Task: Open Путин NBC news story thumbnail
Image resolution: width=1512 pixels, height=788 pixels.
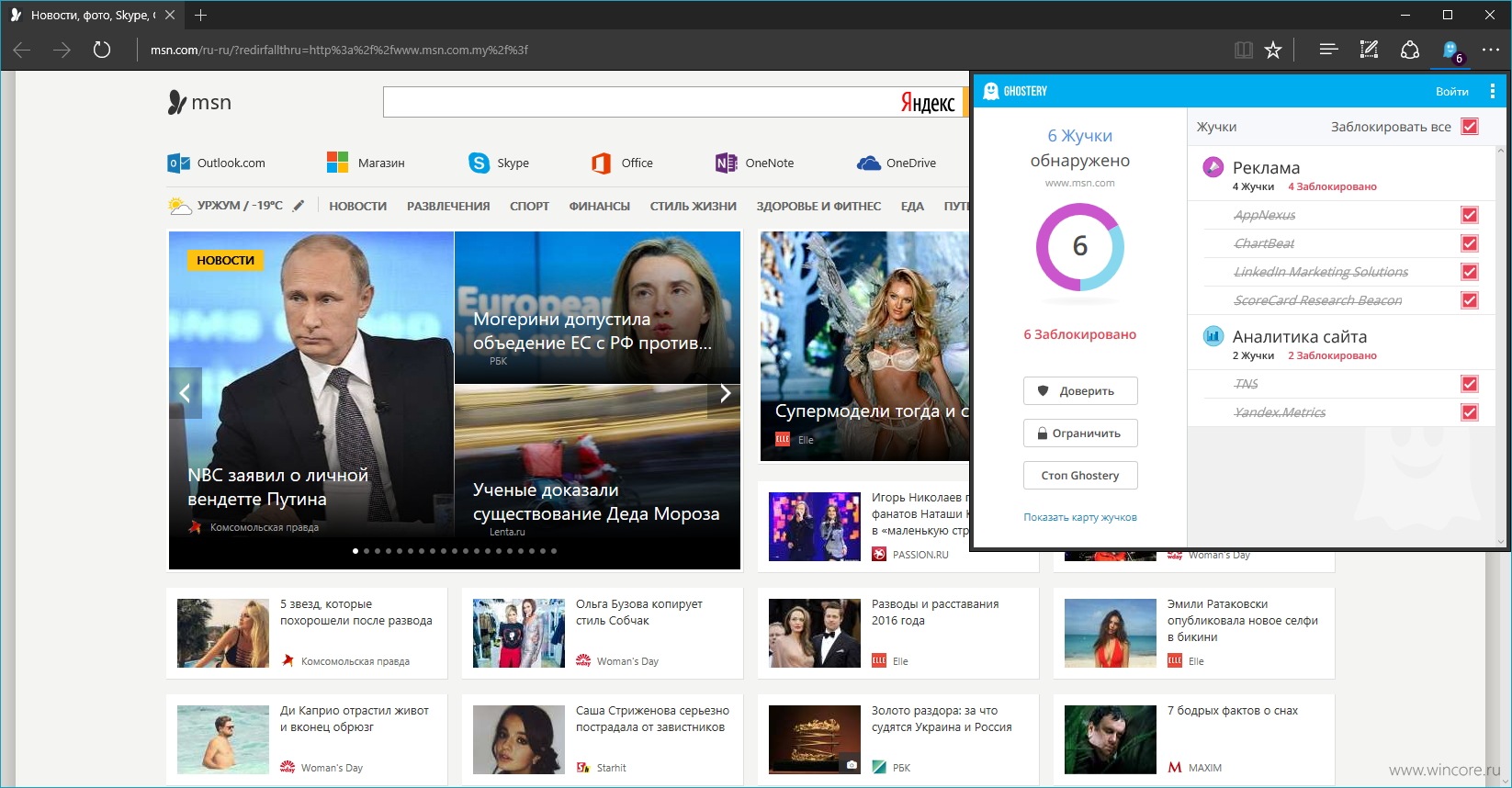Action: pyautogui.click(x=311, y=384)
